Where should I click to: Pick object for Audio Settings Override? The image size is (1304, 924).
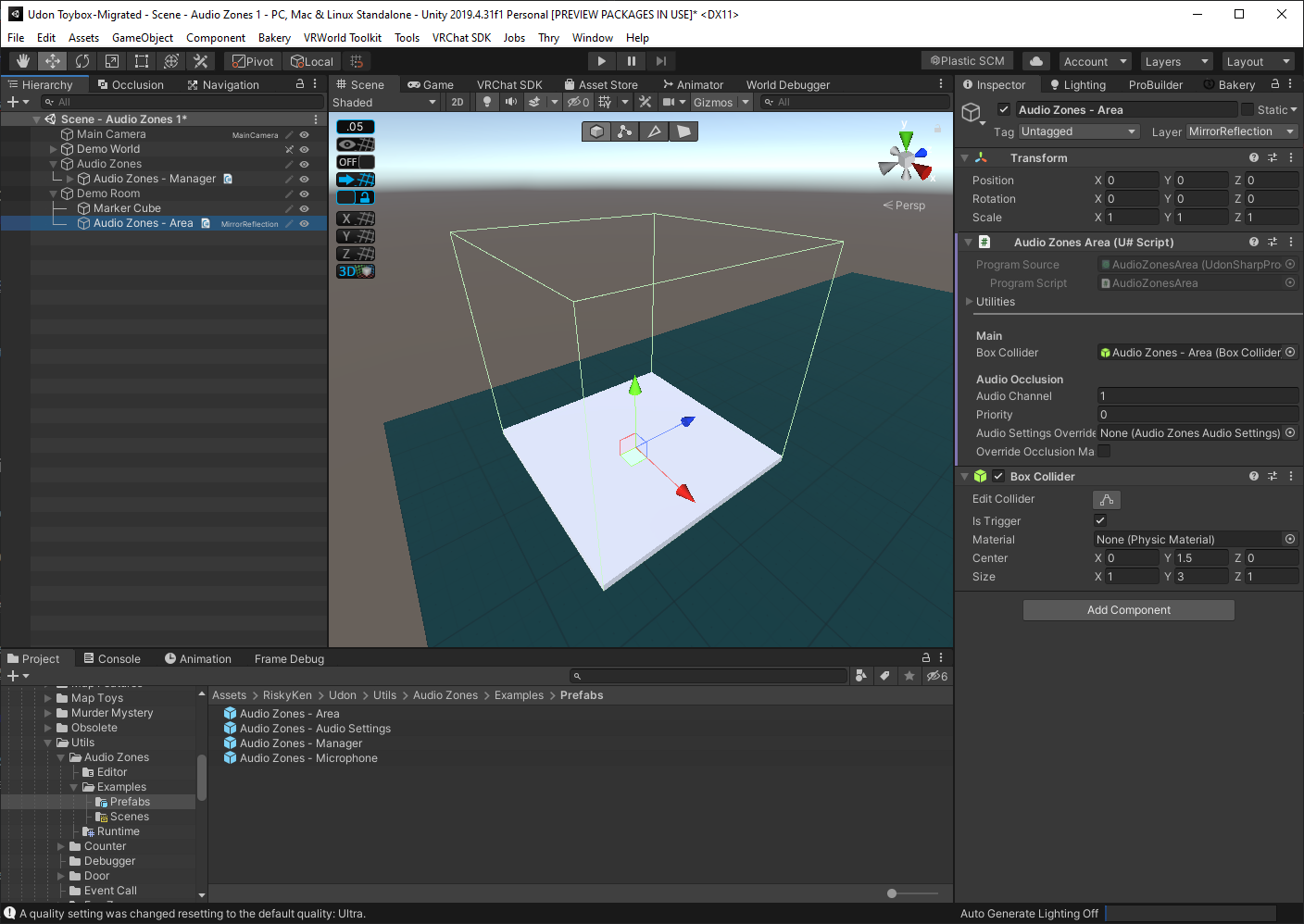[1290, 432]
